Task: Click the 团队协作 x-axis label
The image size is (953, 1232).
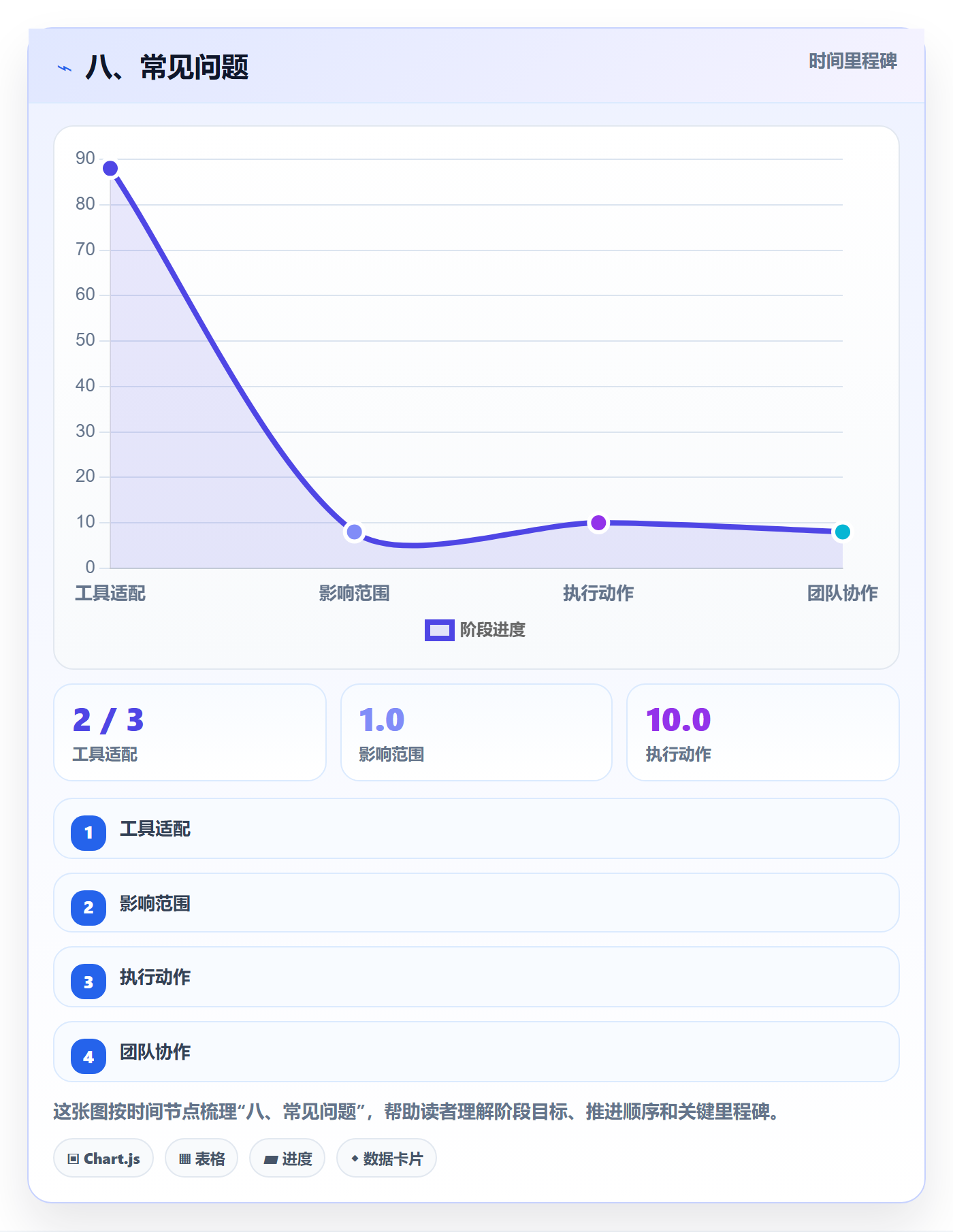Action: 843,594
